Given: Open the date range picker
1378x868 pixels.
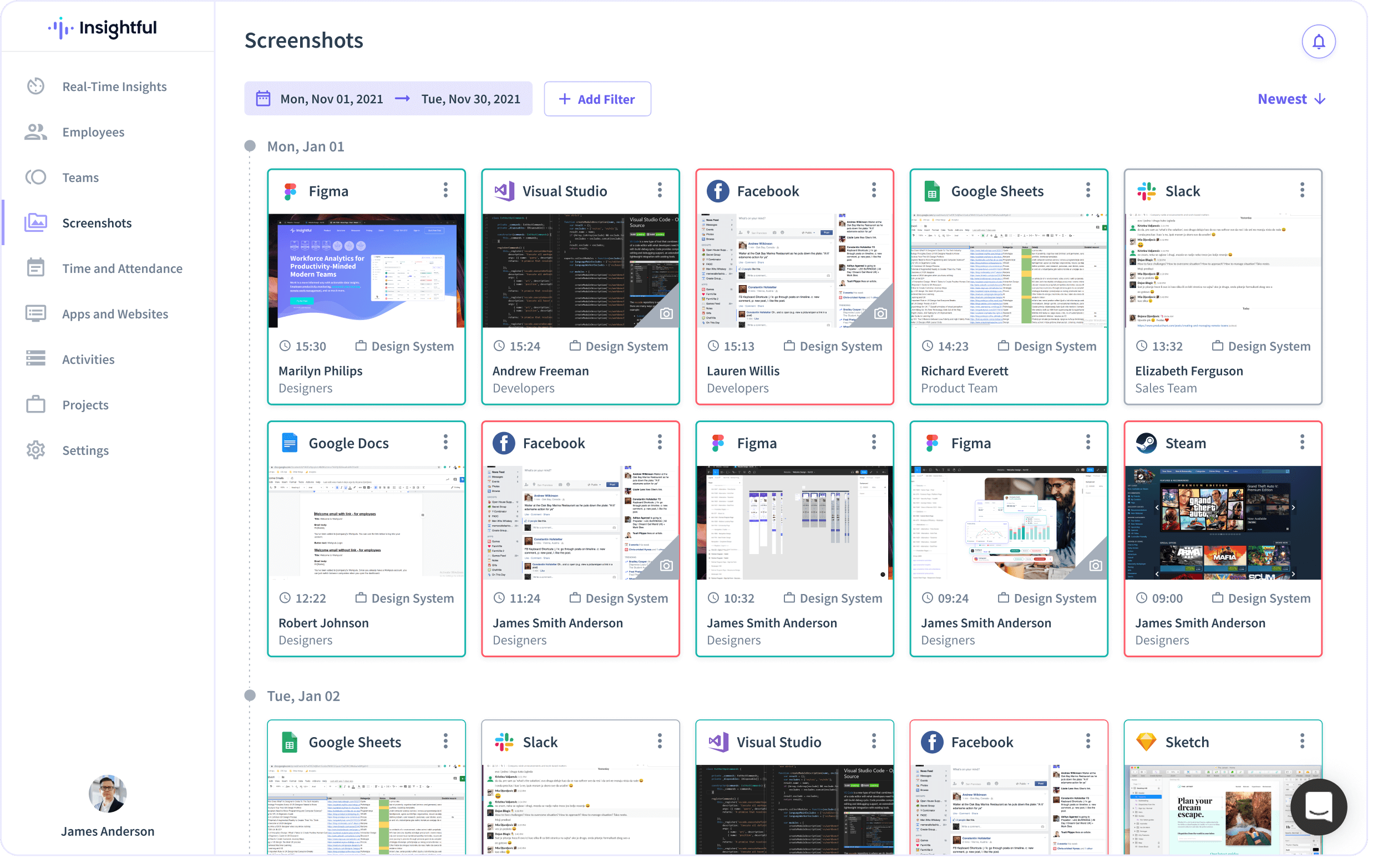Looking at the screenshot, I should pyautogui.click(x=388, y=98).
